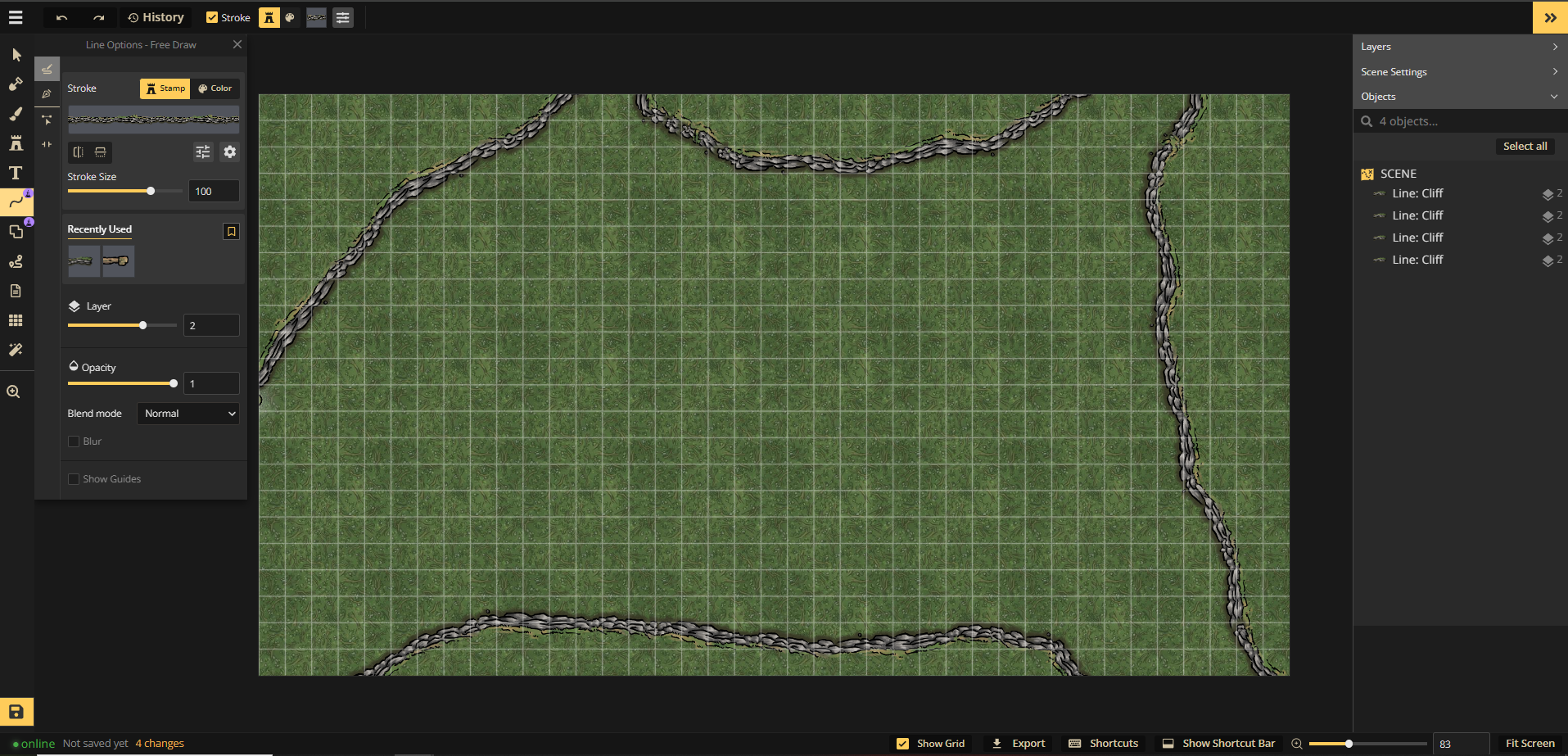Expand the Layers panel section
The height and width of the screenshot is (756, 1568).
pyautogui.click(x=1459, y=47)
